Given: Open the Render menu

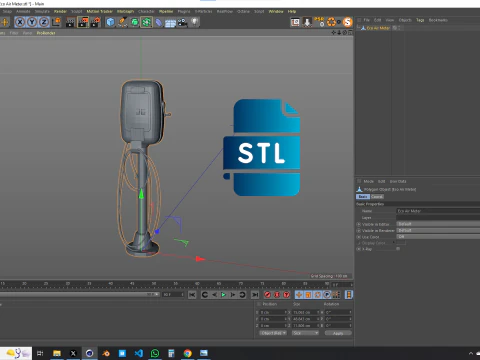Looking at the screenshot, I should tap(60, 11).
